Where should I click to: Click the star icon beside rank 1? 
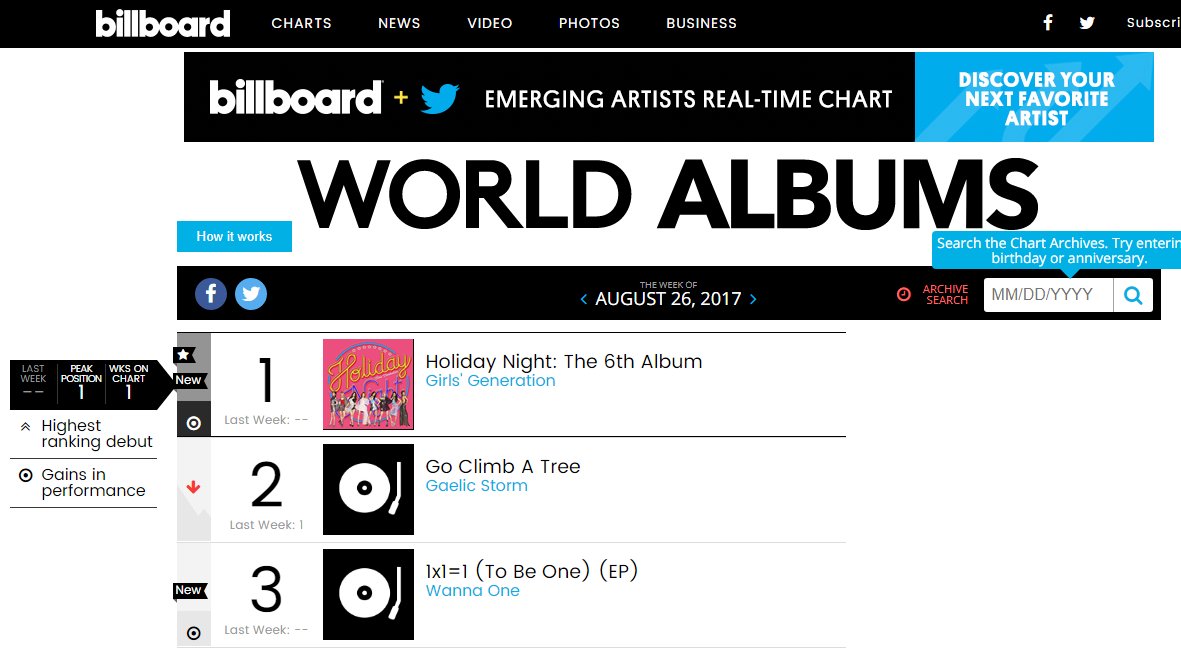pos(184,354)
